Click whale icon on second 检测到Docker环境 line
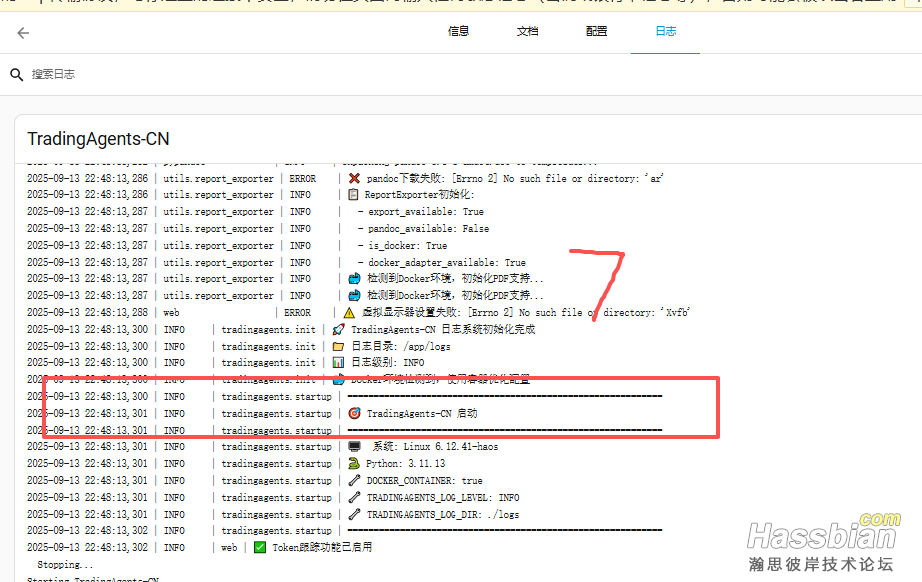Image resolution: width=922 pixels, height=582 pixels. 354,296
